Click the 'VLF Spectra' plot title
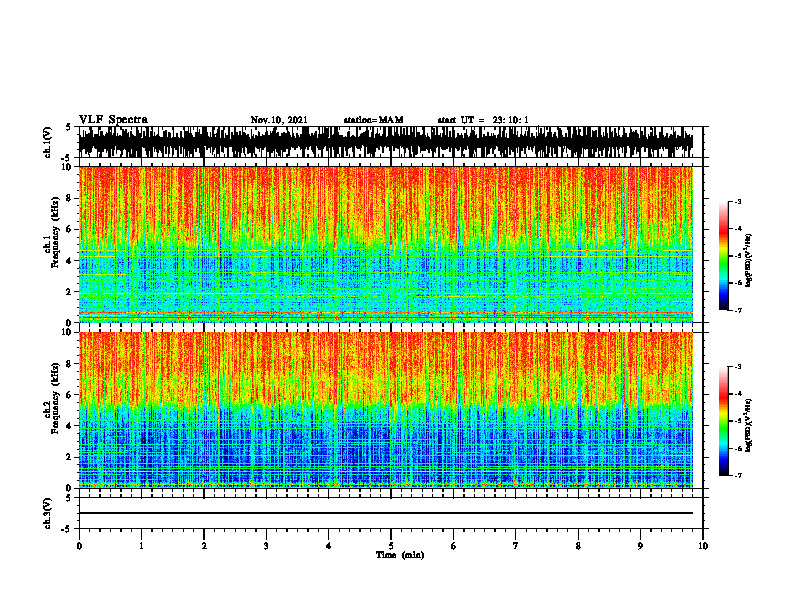 113,120
